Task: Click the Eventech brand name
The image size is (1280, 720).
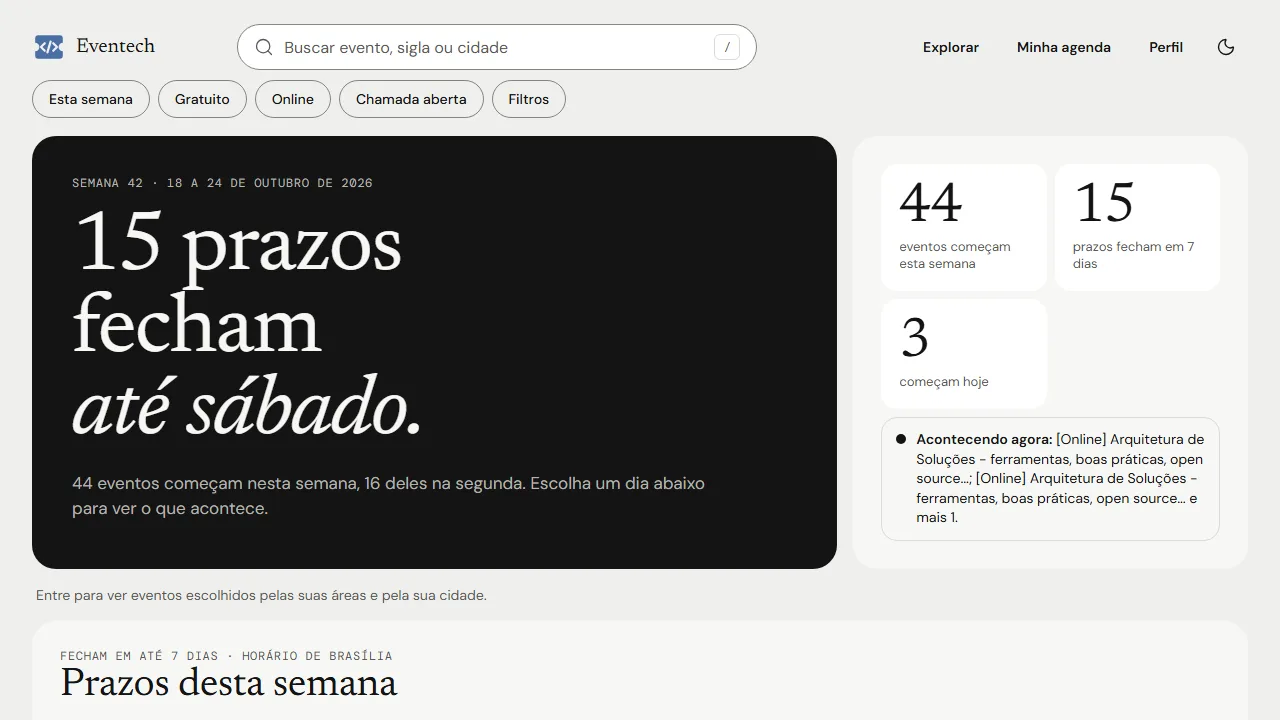Action: point(116,46)
